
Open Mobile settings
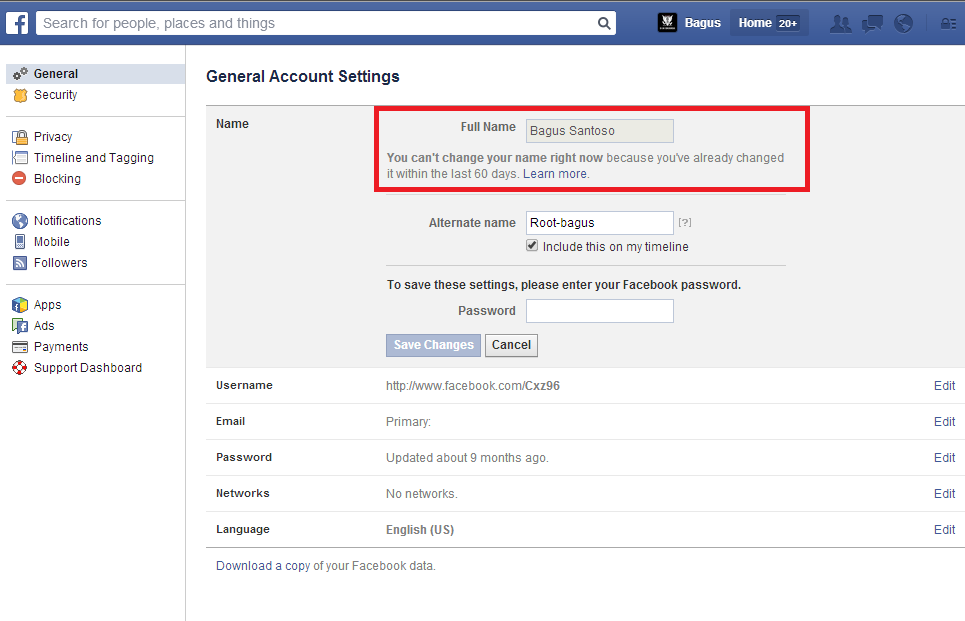pyautogui.click(x=52, y=241)
